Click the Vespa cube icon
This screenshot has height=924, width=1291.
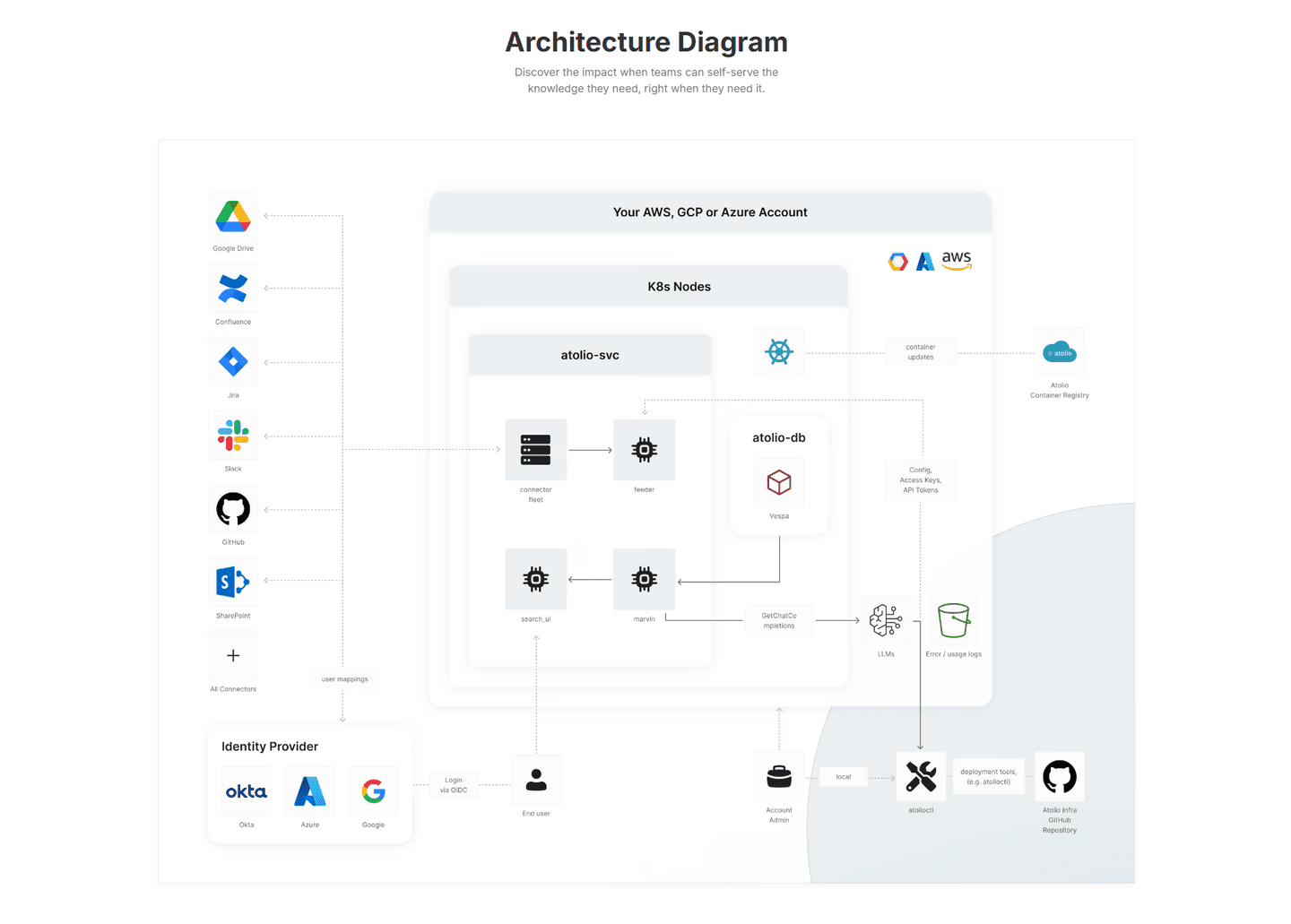click(779, 483)
